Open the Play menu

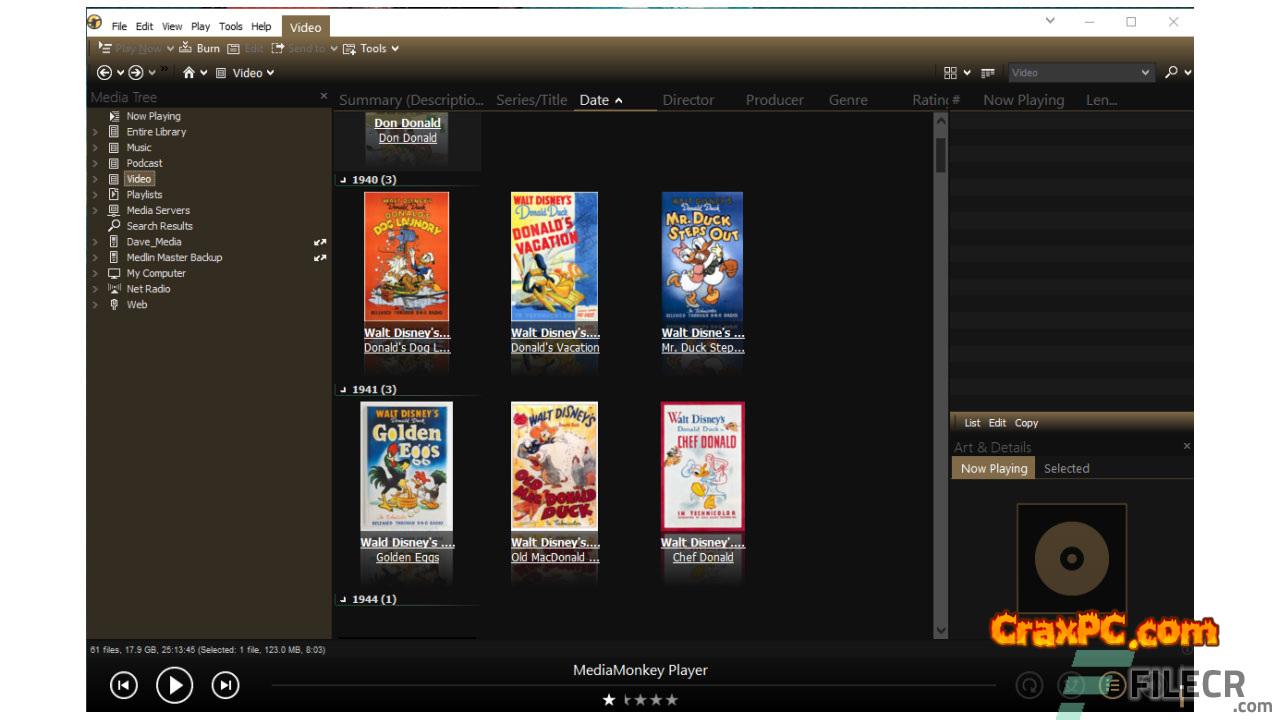tap(200, 26)
